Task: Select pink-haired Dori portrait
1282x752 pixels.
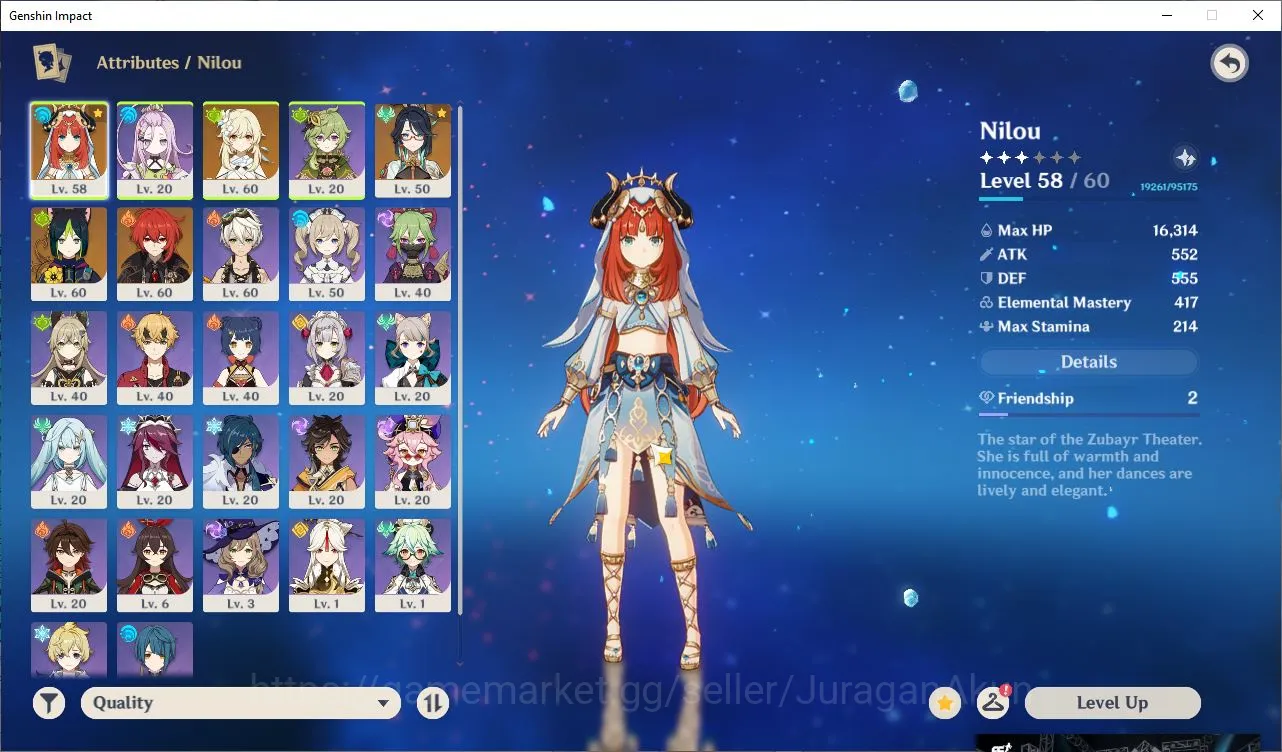Action: pyautogui.click(x=413, y=462)
